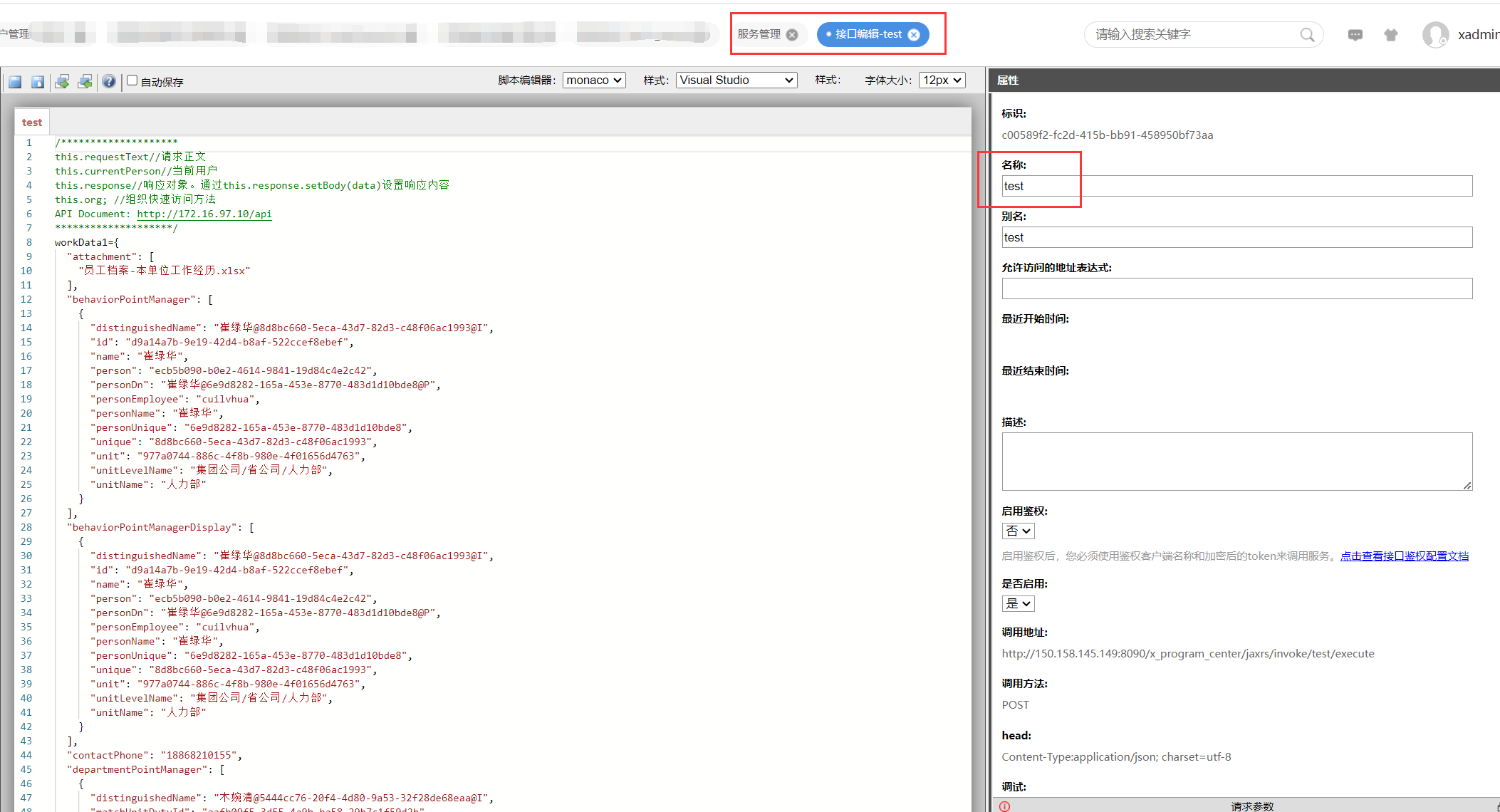Close the 接口编辑-test tab

[914, 34]
